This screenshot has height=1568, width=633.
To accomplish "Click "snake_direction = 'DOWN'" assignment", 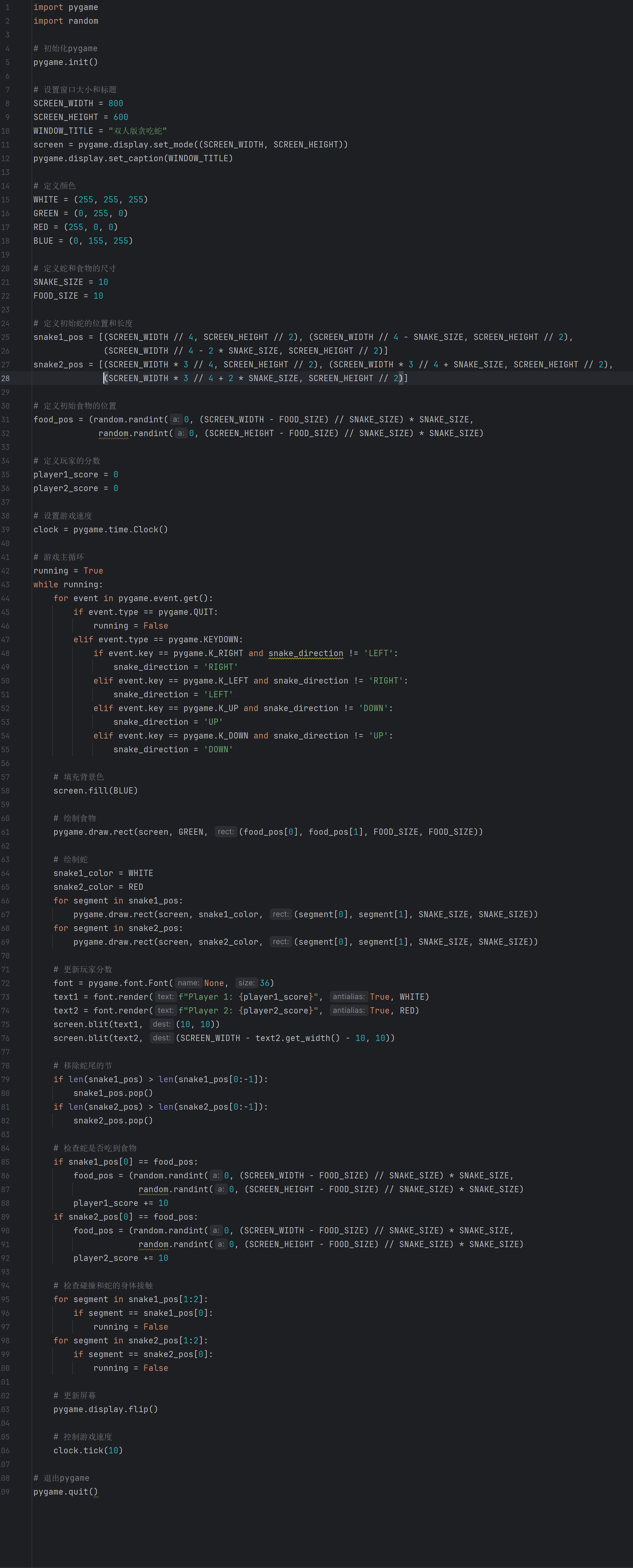I will [x=173, y=750].
